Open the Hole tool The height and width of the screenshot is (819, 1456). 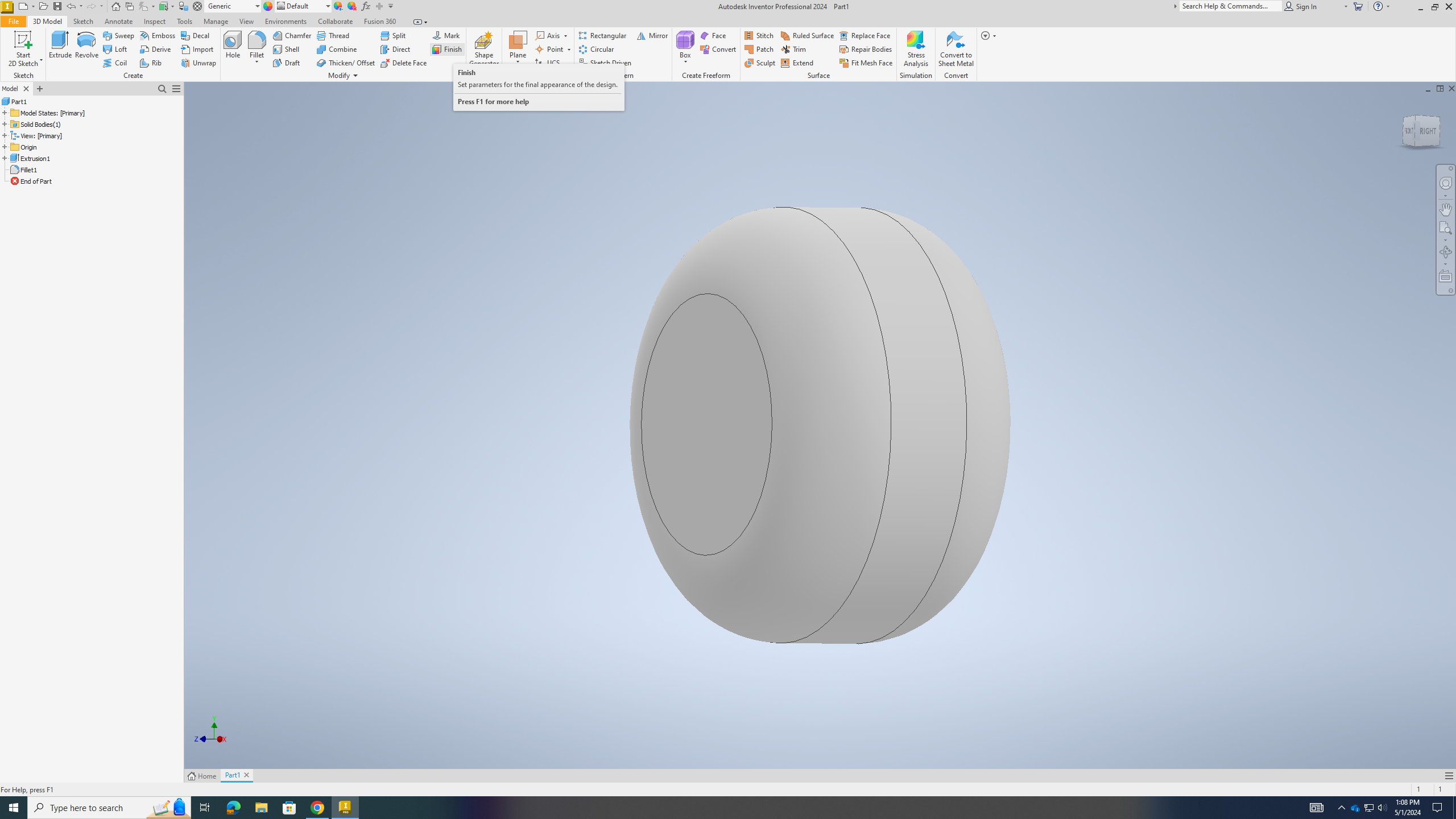233,45
